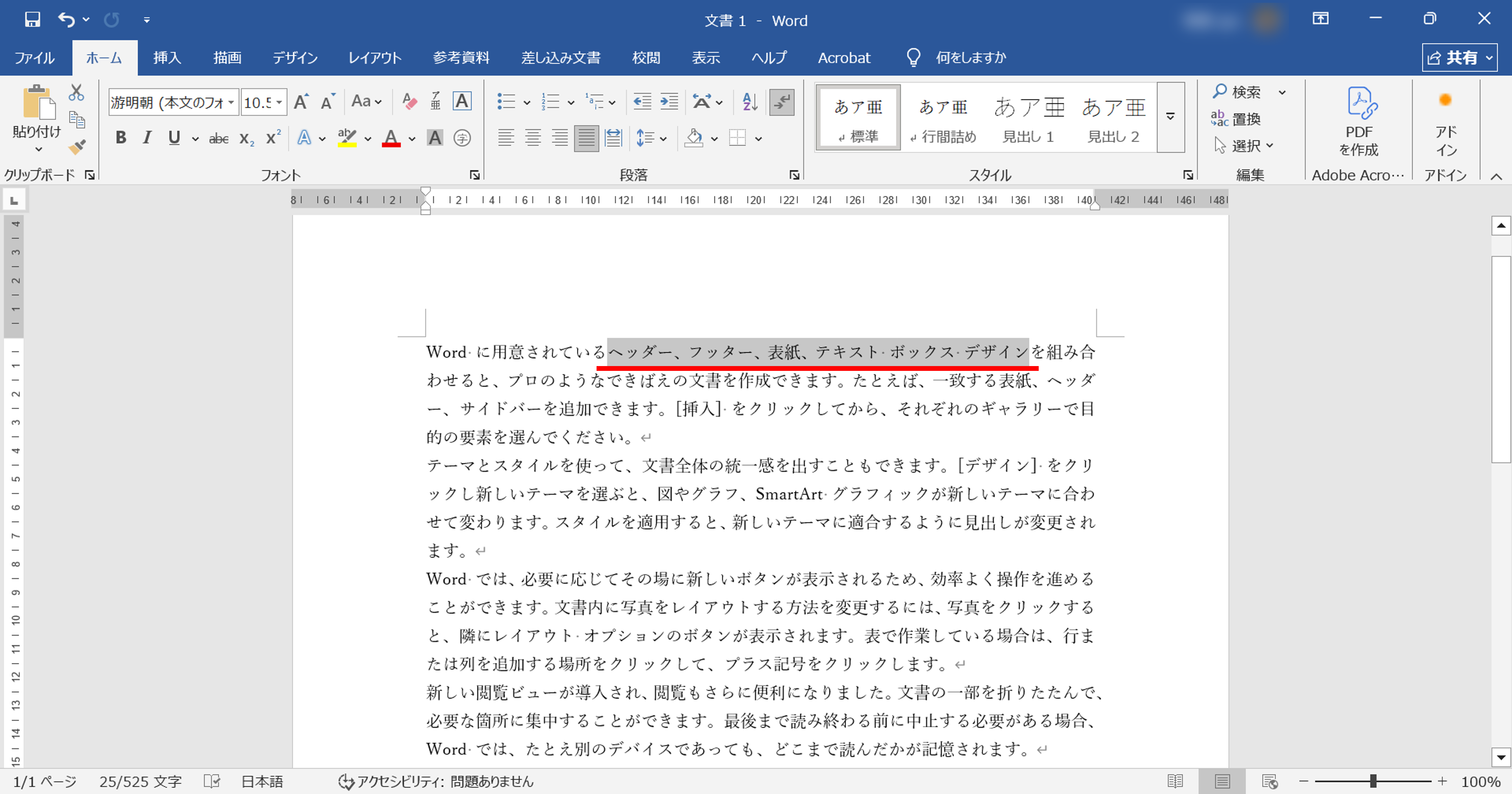Toggle underline formatting
The height and width of the screenshot is (794, 1512).
click(x=174, y=138)
